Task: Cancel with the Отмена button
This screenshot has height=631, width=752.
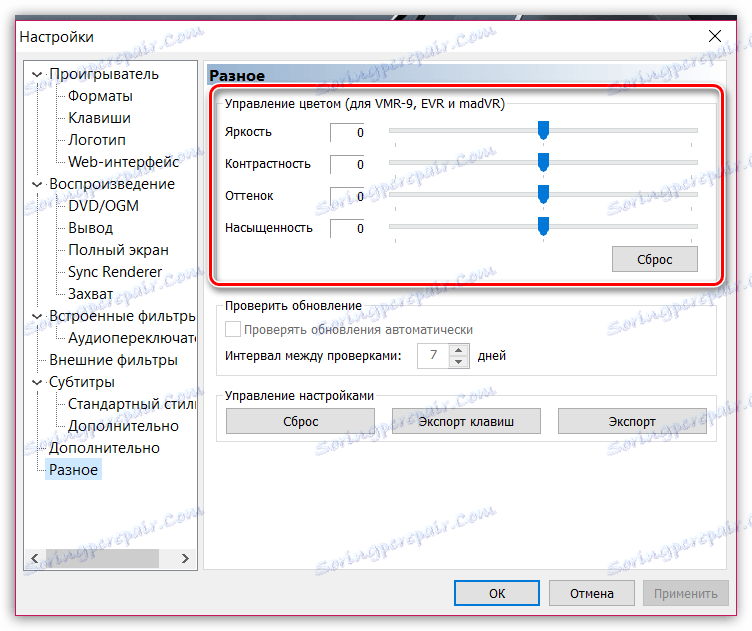Action: coord(592,593)
